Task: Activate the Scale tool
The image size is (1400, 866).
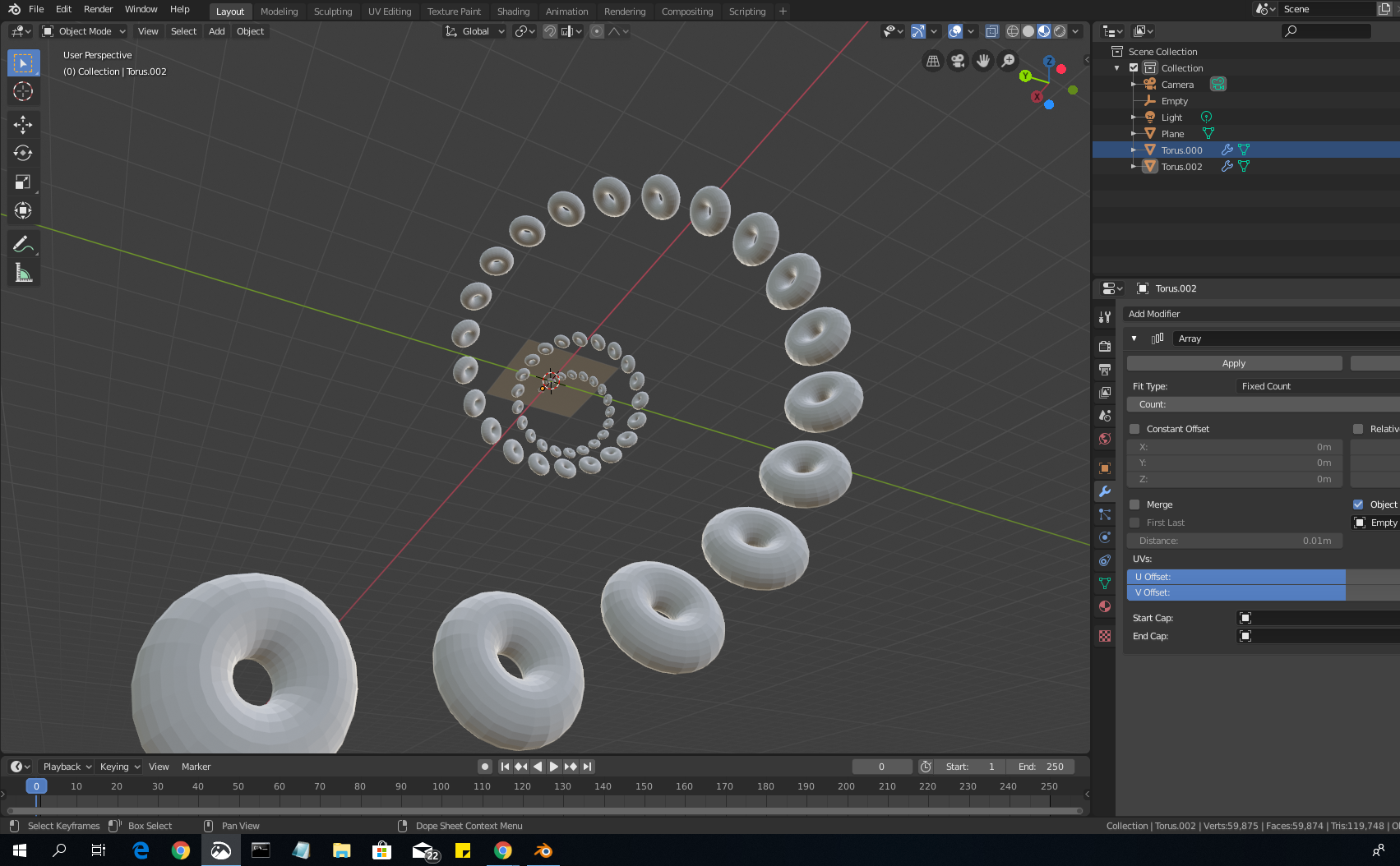Action: [23, 182]
